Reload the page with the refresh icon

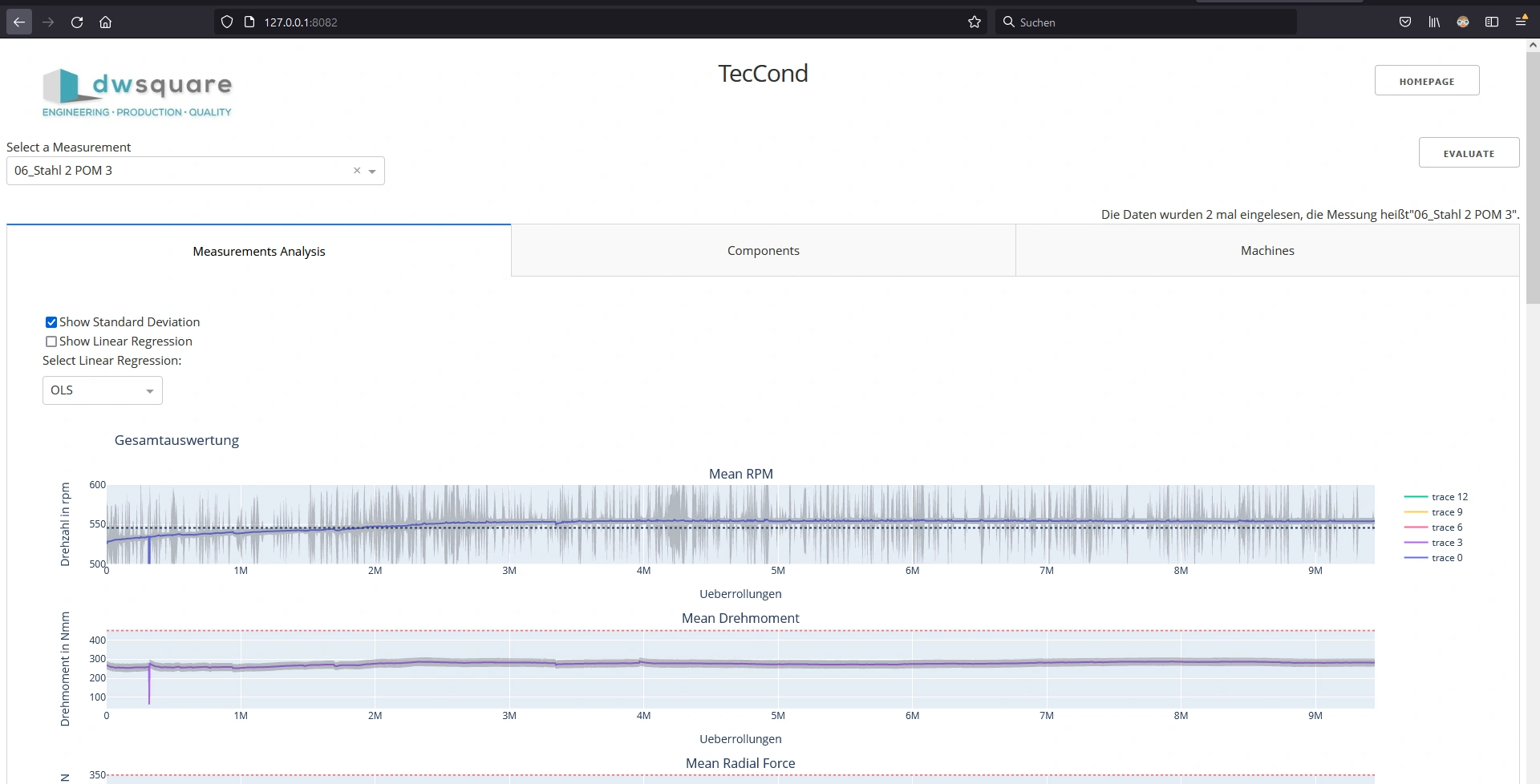[x=77, y=22]
